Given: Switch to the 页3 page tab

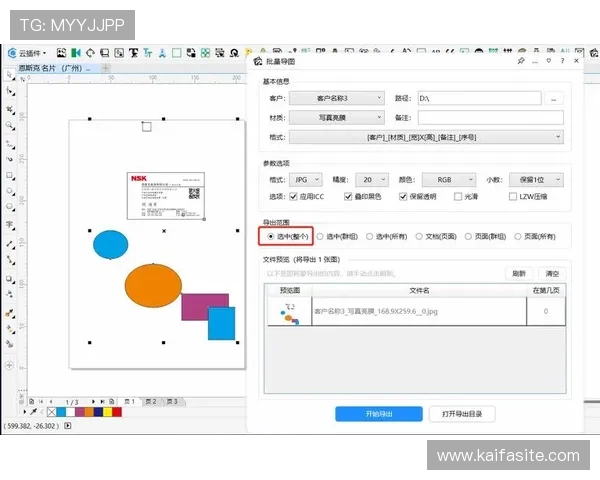Looking at the screenshot, I should (172, 402).
